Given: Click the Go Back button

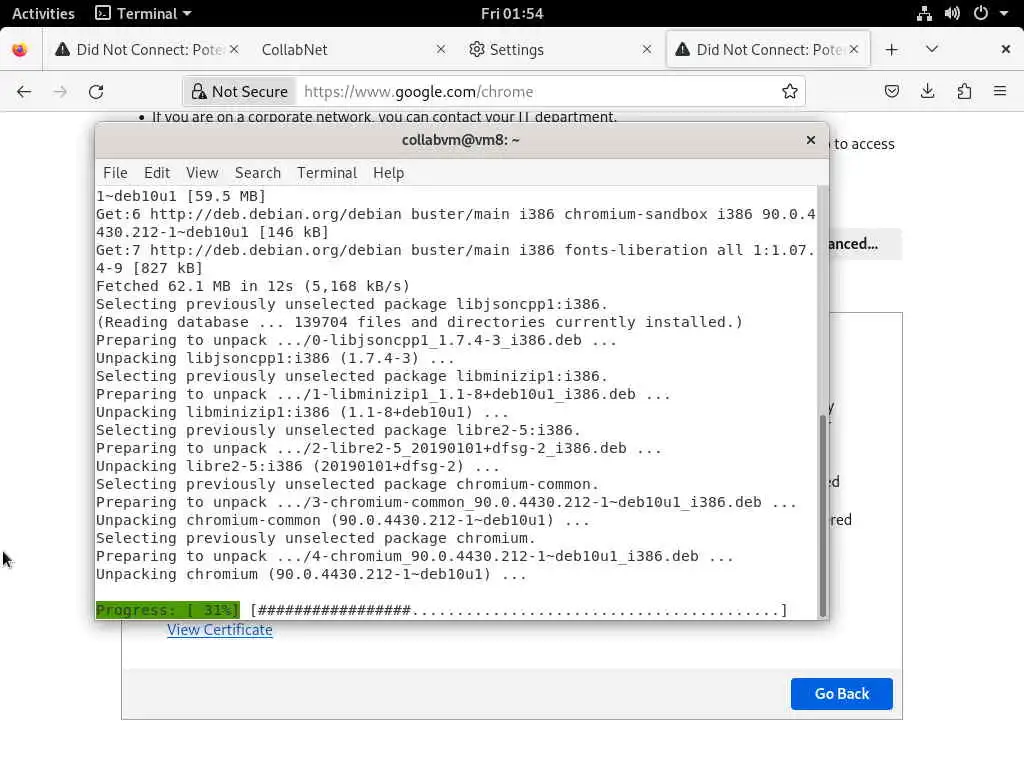Looking at the screenshot, I should 841,694.
